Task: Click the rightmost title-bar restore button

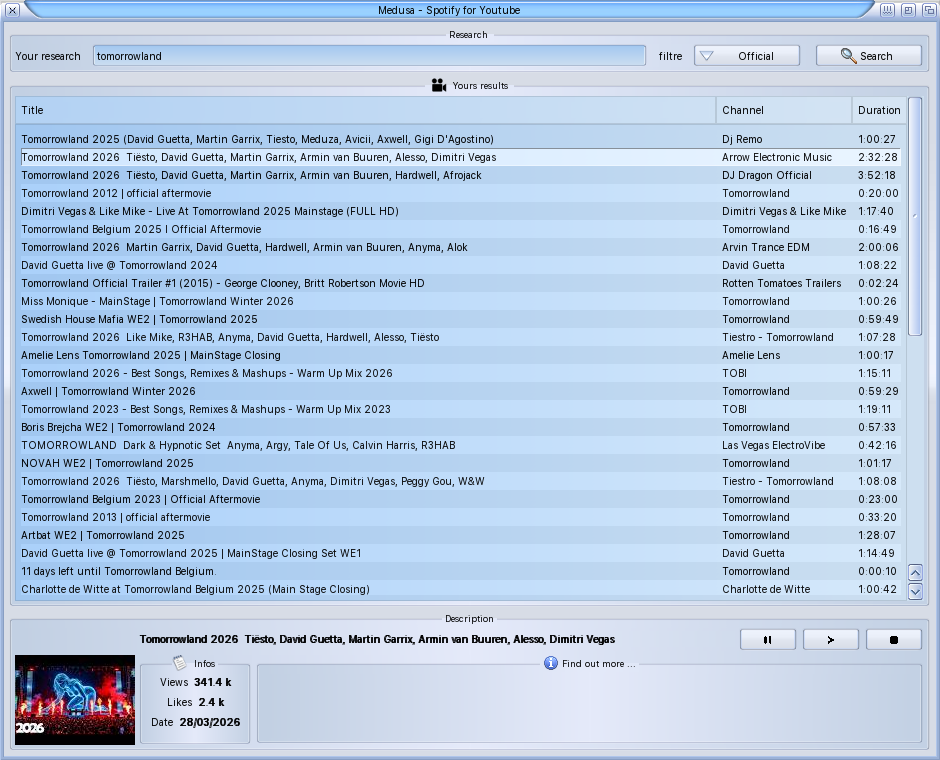Action: point(929,10)
